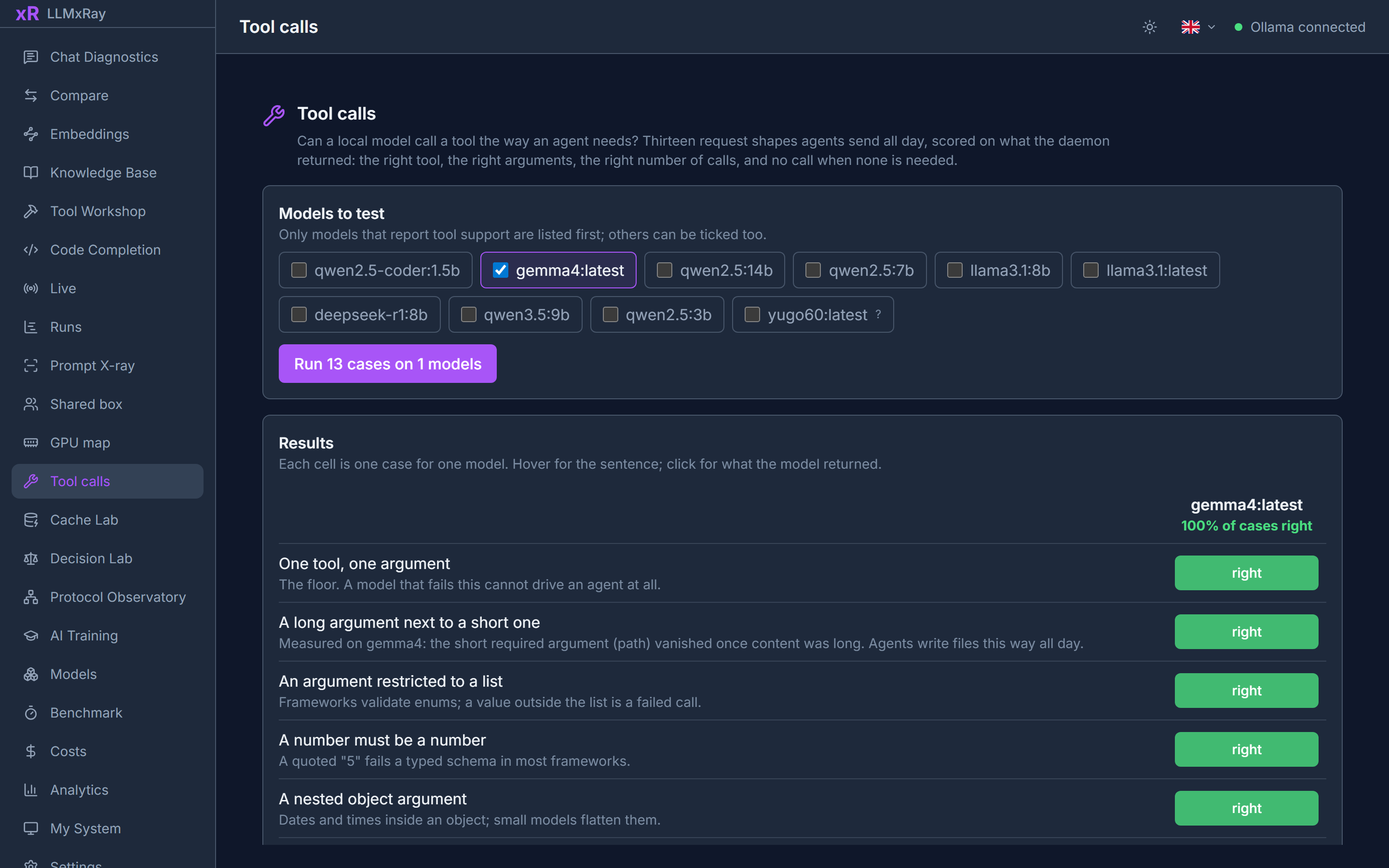
Task: Click the Ollama connected status
Action: 1299,27
